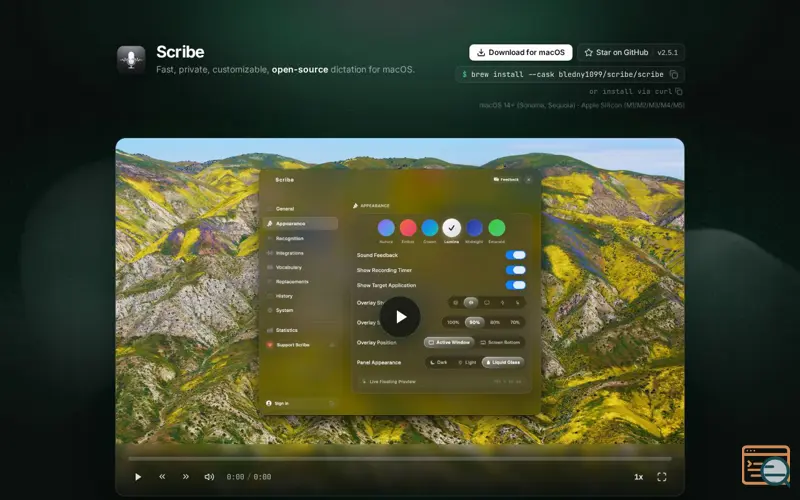Open Vocabulary in the Scribe preview sidebar

point(288,267)
